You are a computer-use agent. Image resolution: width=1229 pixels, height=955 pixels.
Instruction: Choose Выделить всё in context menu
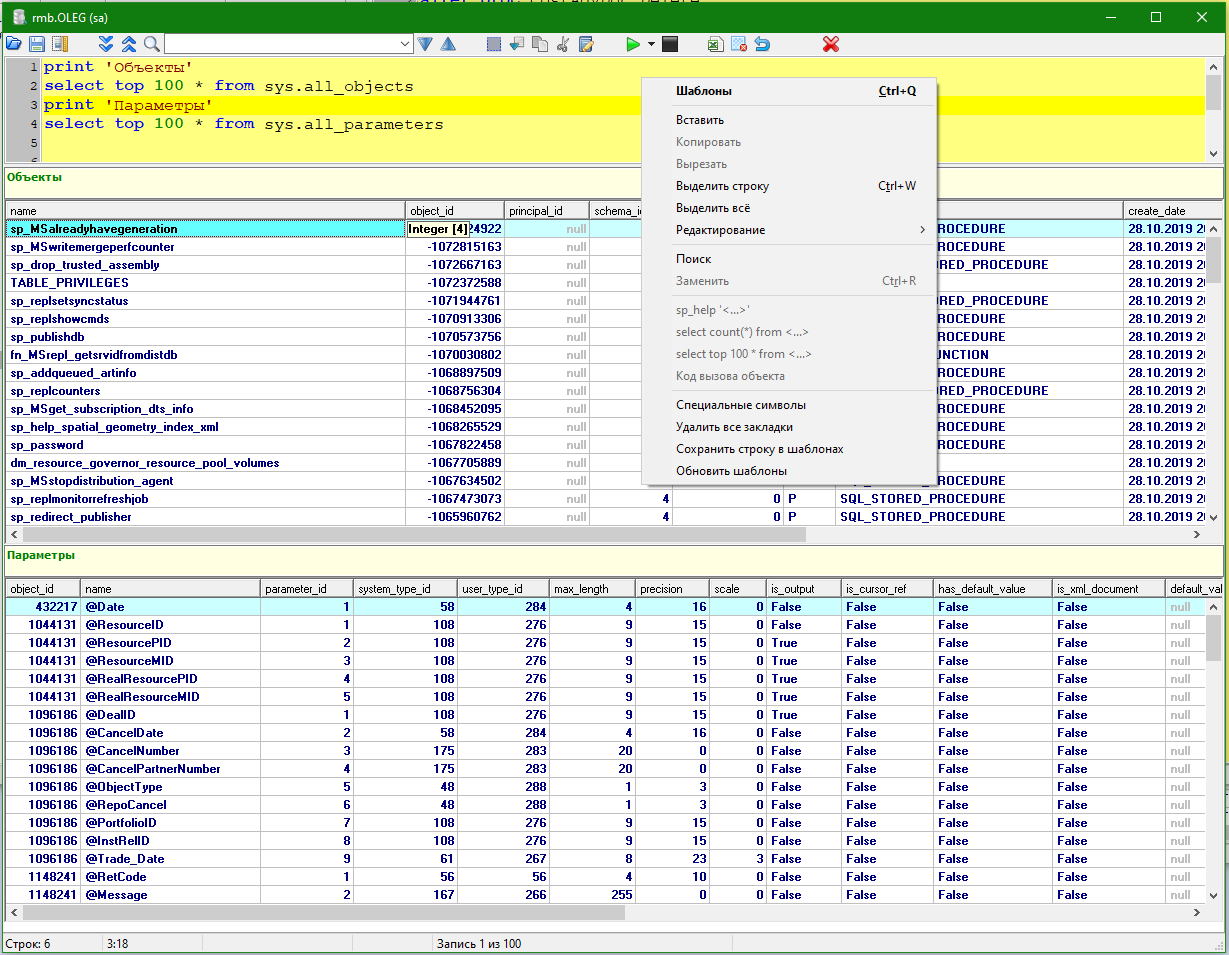[712, 208]
